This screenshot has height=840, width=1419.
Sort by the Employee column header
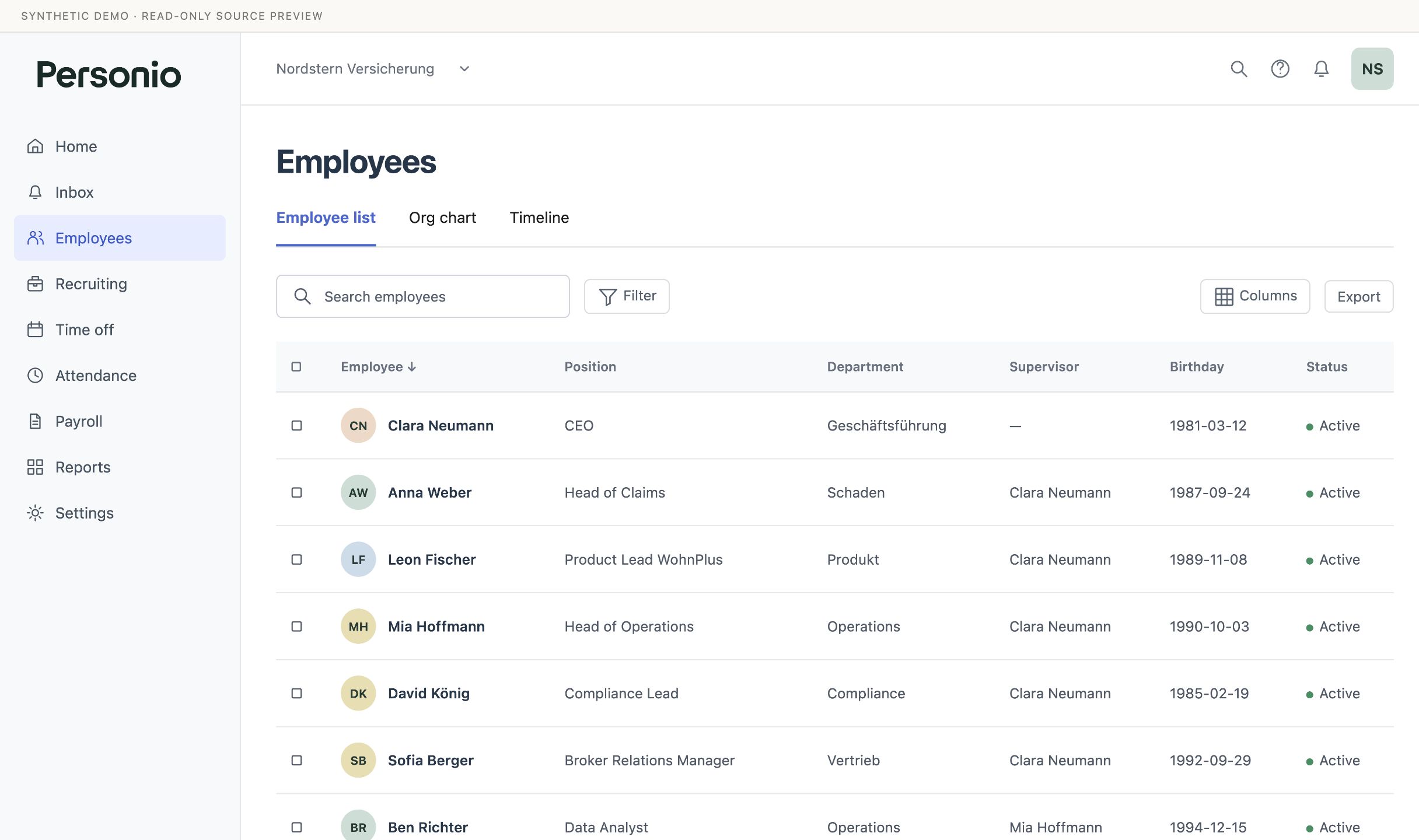click(x=378, y=366)
